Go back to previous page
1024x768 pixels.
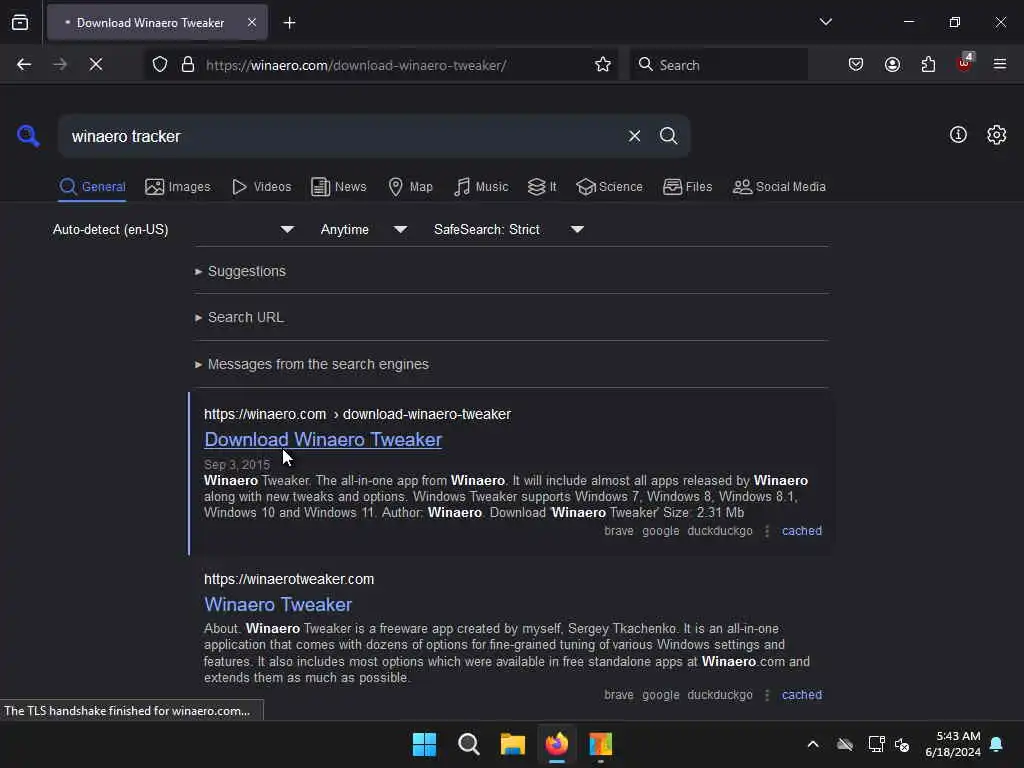pos(24,65)
